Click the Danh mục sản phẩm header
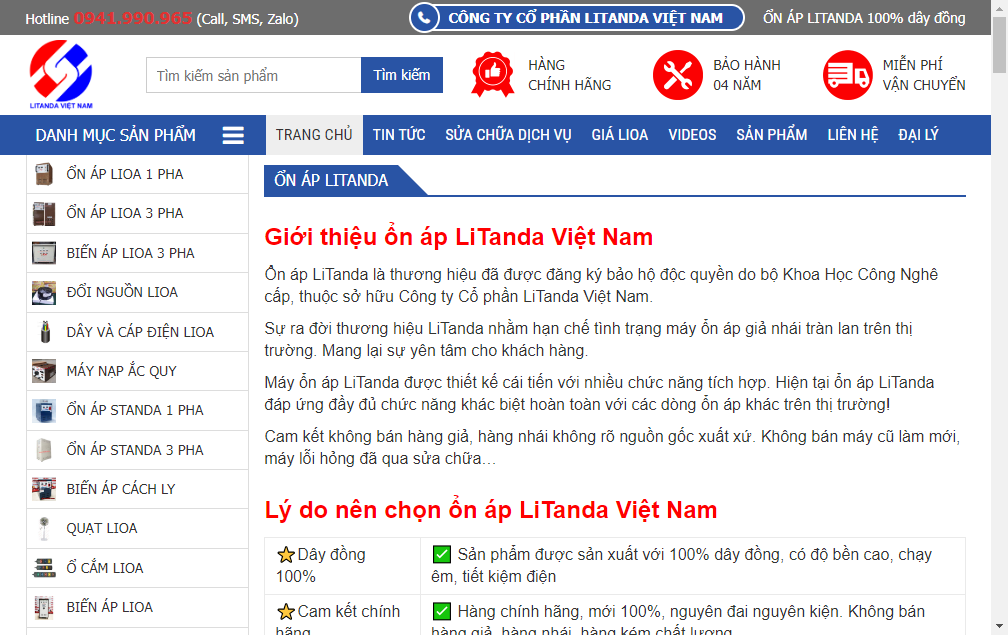The width and height of the screenshot is (1008, 635). coord(116,135)
